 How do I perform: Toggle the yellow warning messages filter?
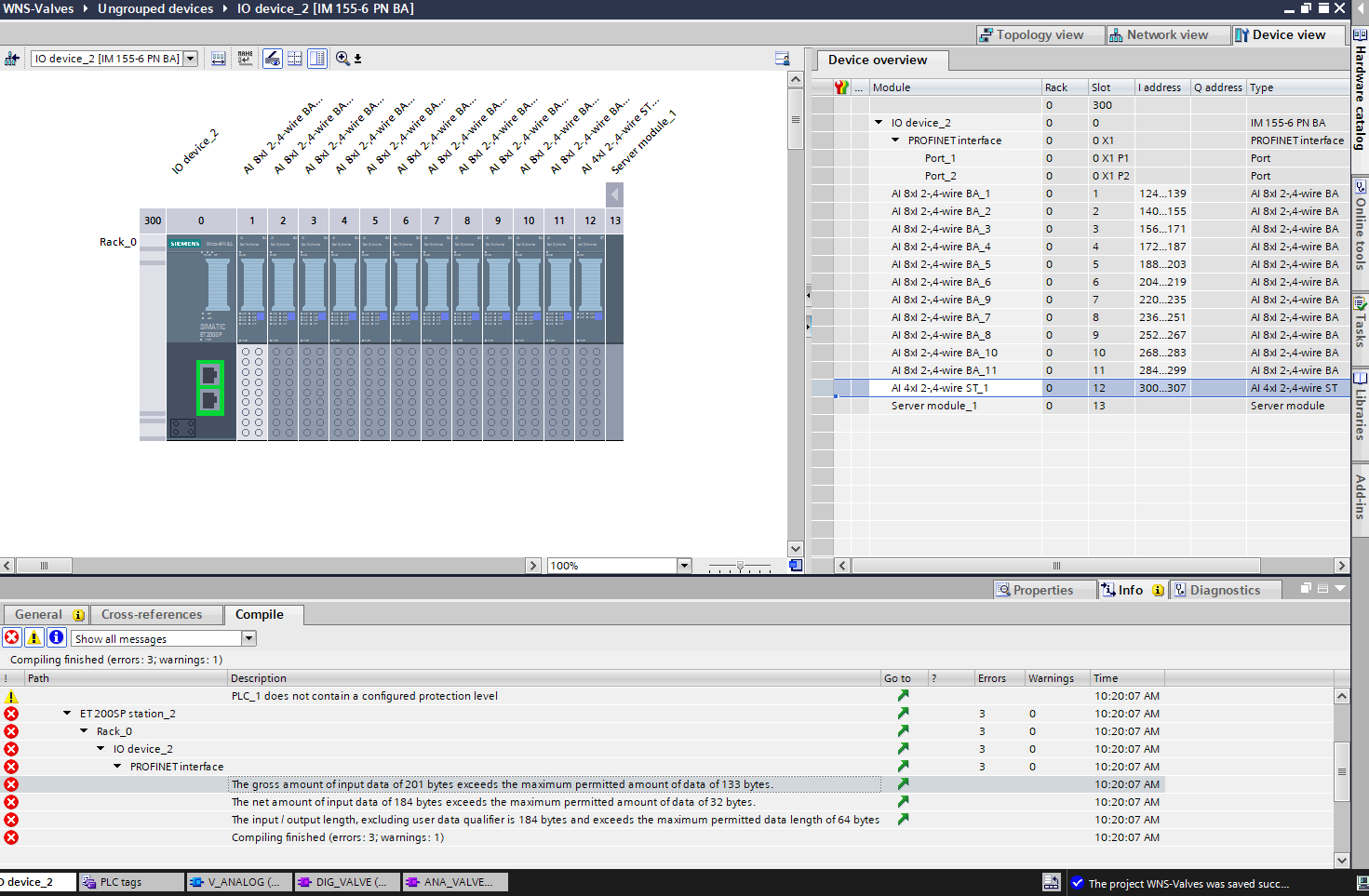[34, 638]
